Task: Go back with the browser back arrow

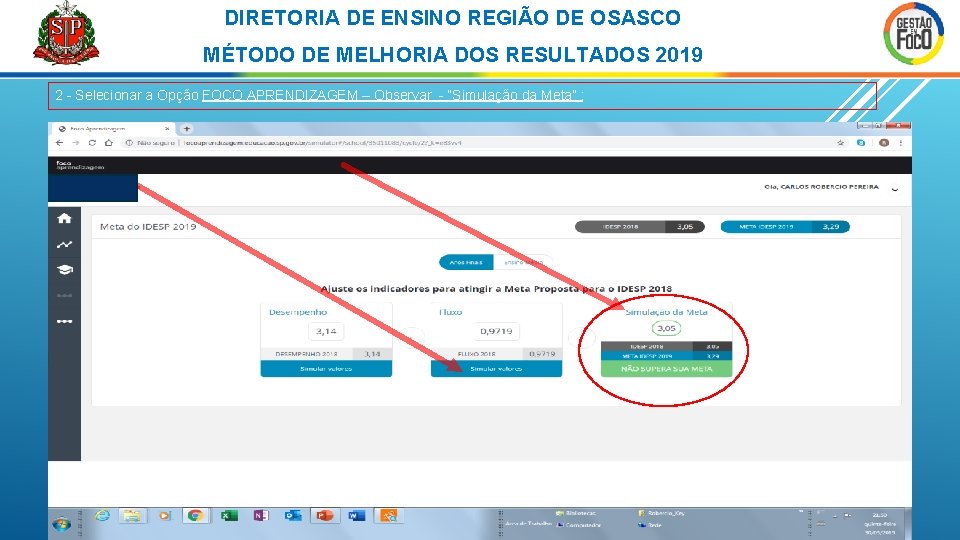Action: (59, 143)
